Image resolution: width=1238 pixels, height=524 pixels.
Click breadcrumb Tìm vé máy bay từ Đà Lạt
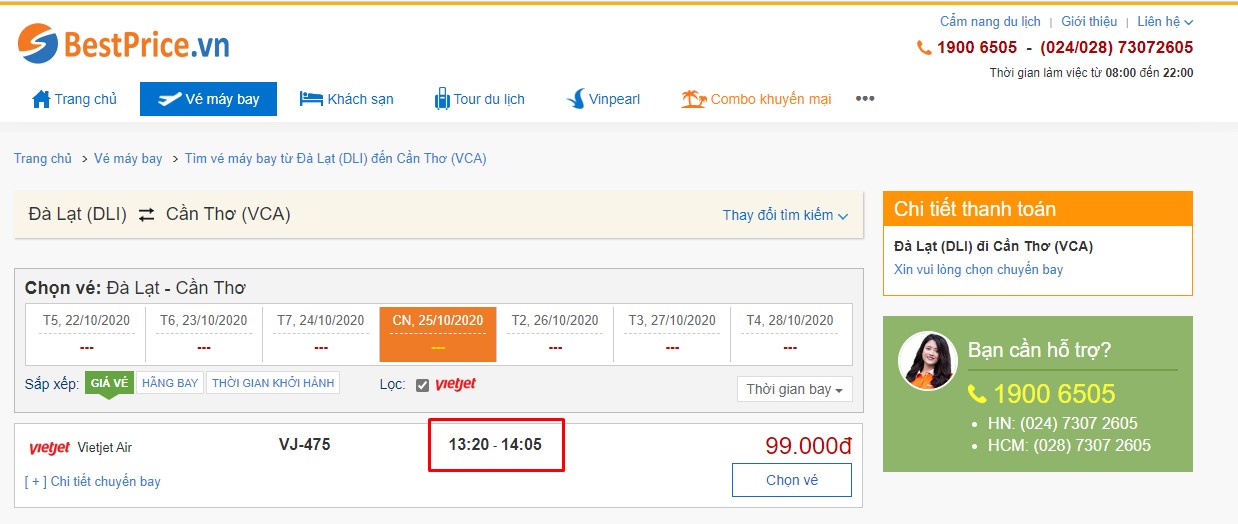point(336,159)
